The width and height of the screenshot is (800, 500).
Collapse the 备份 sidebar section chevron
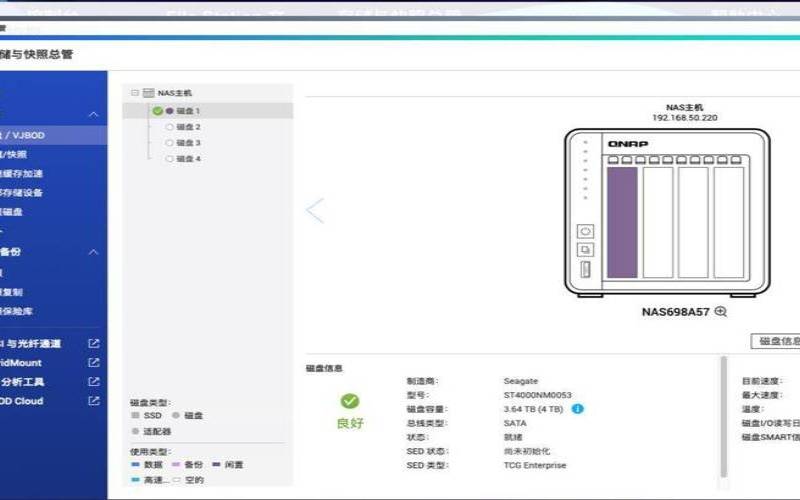click(93, 252)
